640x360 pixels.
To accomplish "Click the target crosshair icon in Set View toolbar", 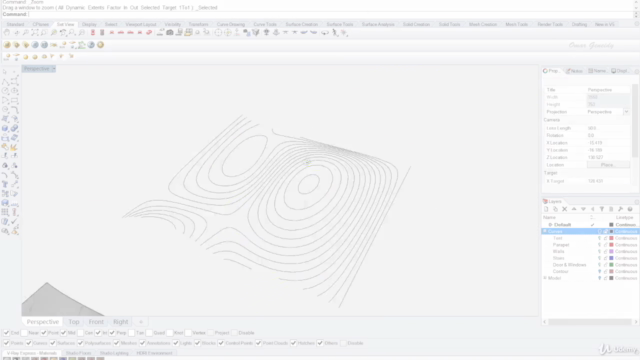I will pyautogui.click(x=218, y=33).
